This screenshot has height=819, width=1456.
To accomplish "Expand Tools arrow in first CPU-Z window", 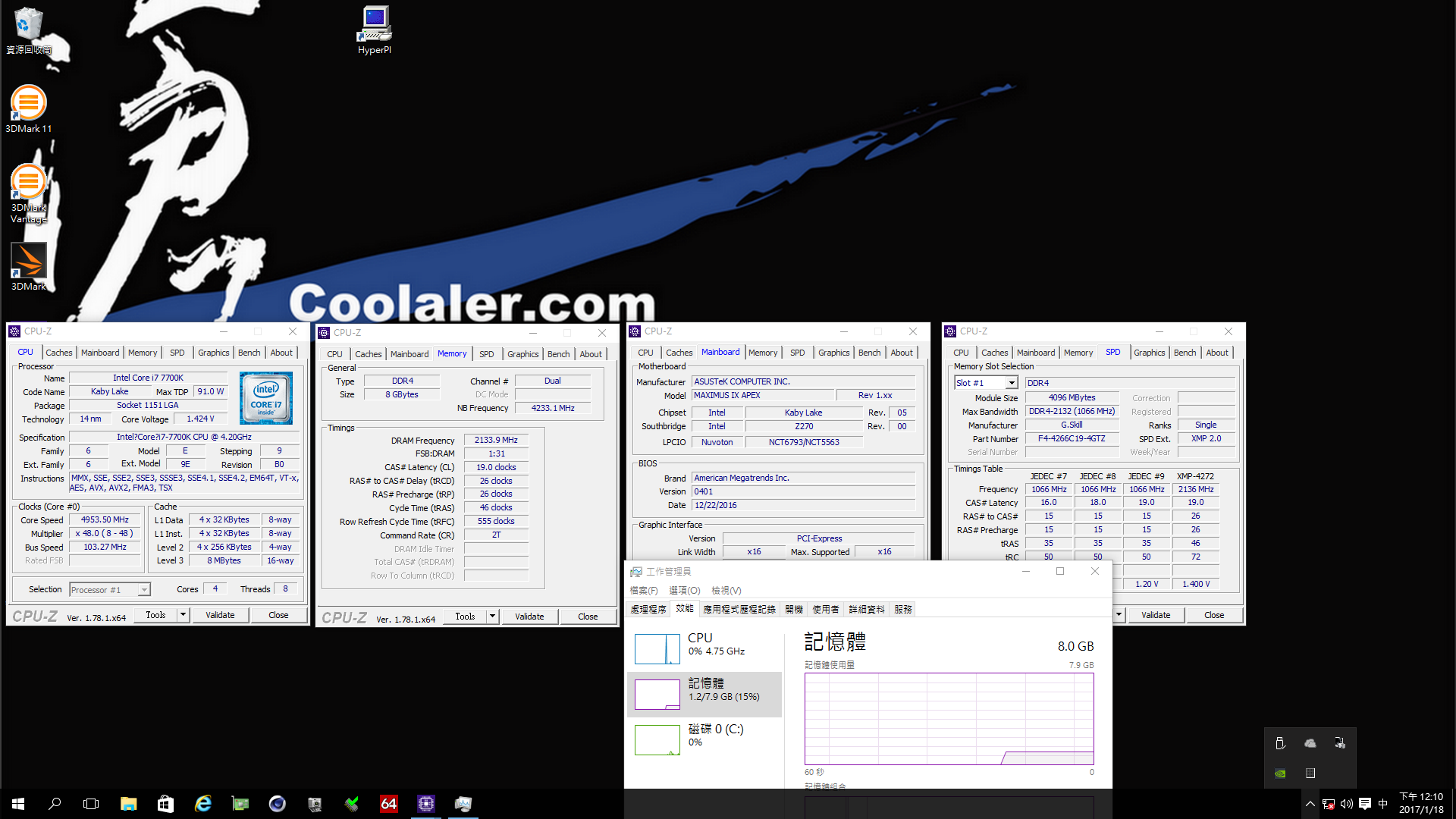I will (183, 615).
